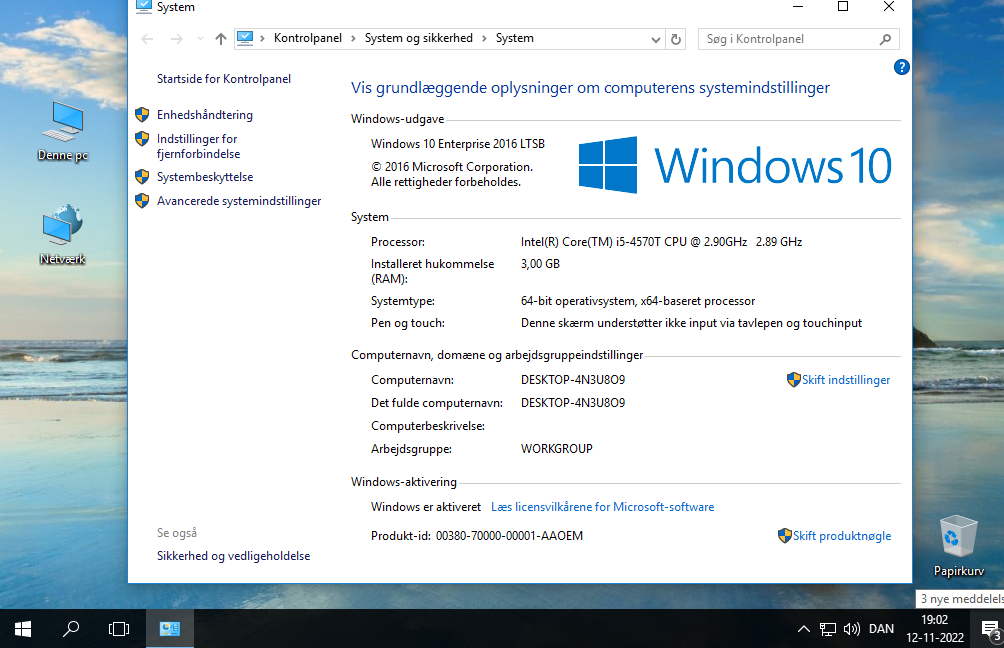Maximize the System window
Viewport: 1004px width, 648px height.
click(843, 6)
